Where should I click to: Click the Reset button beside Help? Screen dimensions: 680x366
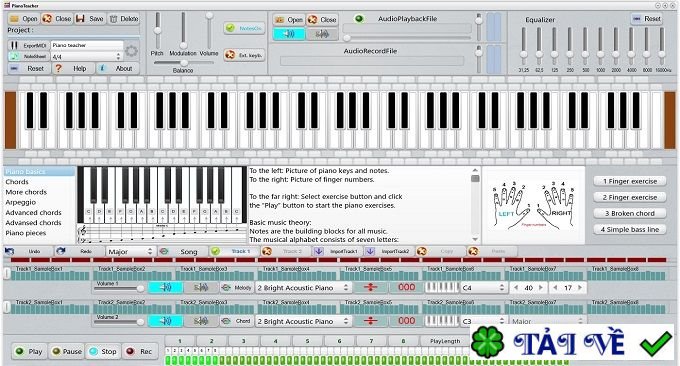point(29,69)
